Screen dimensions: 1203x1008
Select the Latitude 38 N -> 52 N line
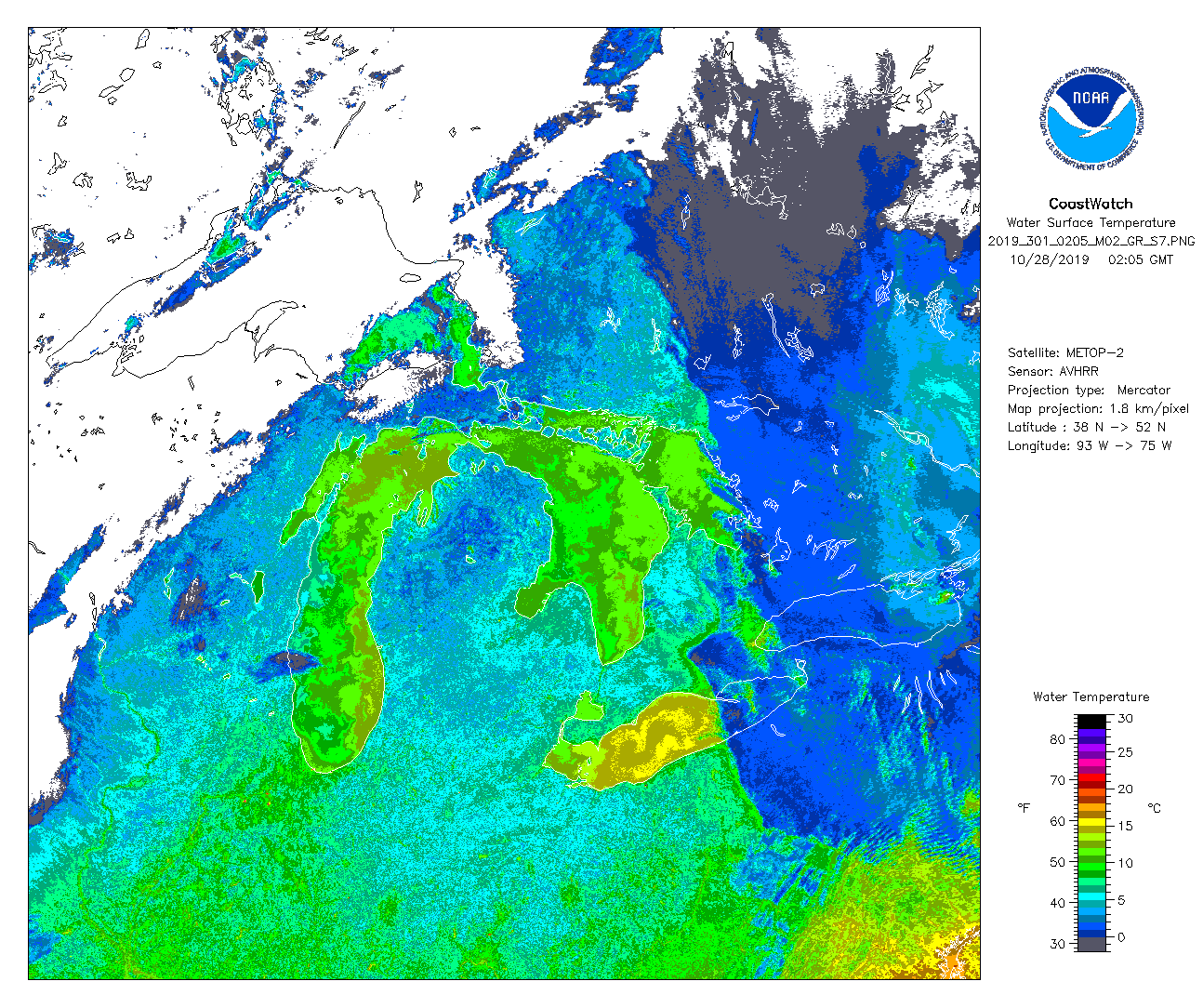1086,427
